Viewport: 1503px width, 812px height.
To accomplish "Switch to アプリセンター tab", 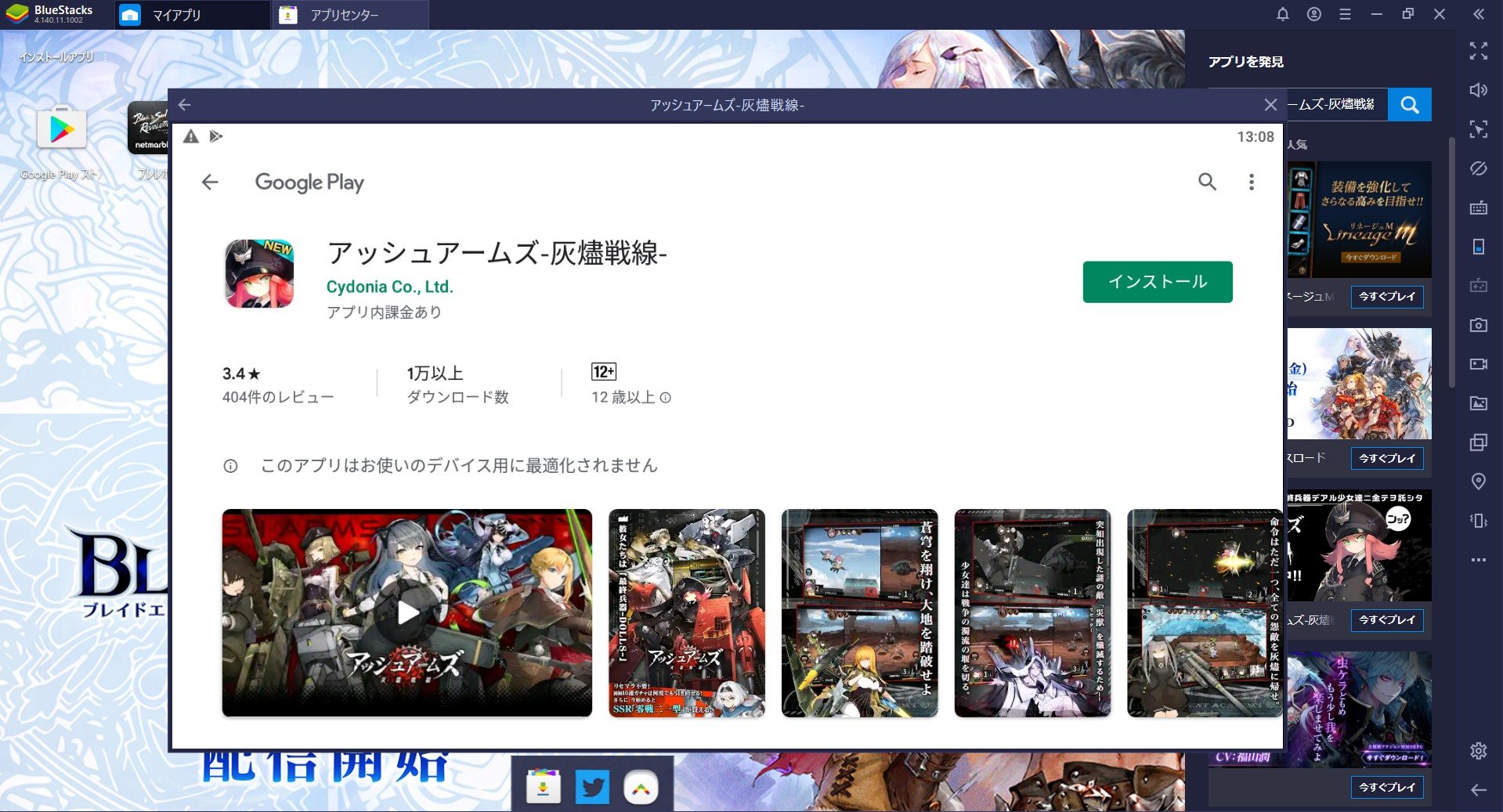I will [x=351, y=15].
